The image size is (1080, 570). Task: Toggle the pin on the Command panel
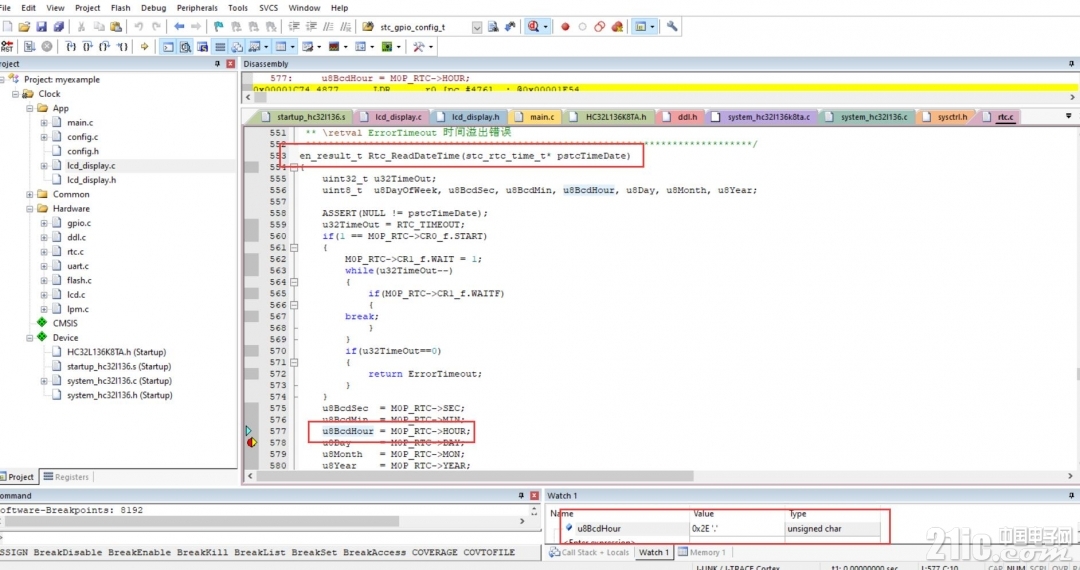click(521, 496)
